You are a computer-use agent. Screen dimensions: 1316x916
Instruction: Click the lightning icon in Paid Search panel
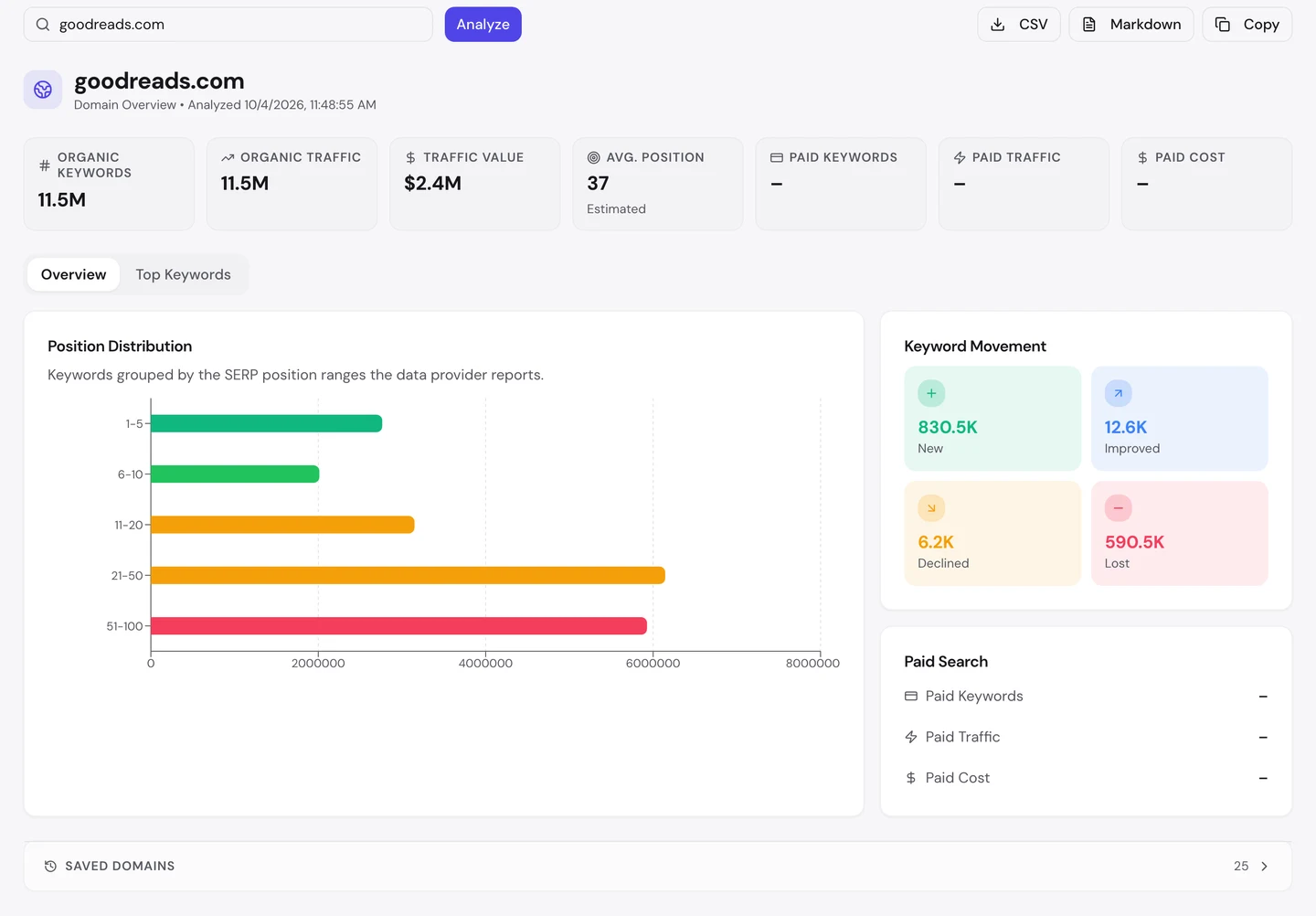coord(911,737)
